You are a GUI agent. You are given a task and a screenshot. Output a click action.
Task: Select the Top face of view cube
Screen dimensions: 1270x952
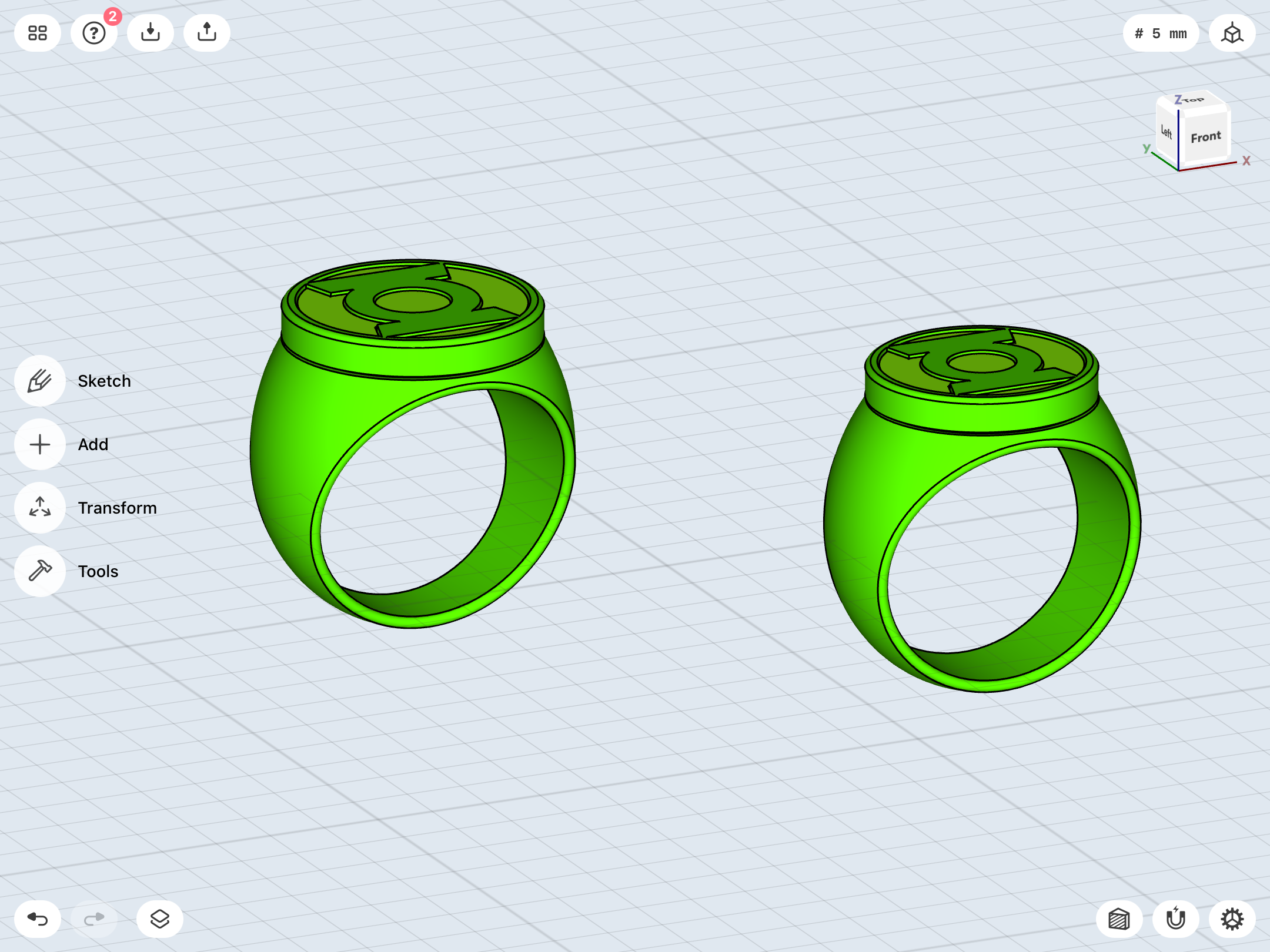click(x=1194, y=100)
